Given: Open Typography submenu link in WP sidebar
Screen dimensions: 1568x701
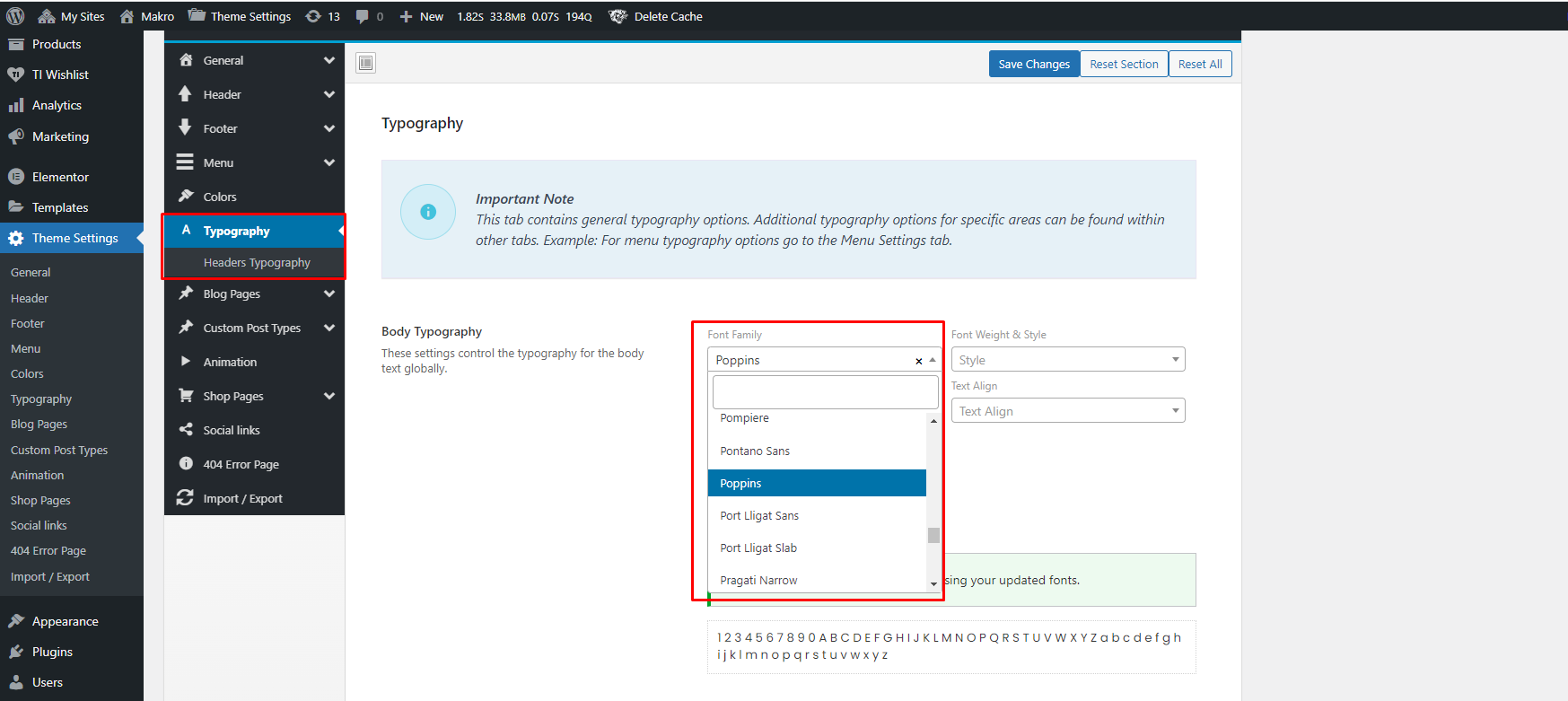Looking at the screenshot, I should [41, 399].
